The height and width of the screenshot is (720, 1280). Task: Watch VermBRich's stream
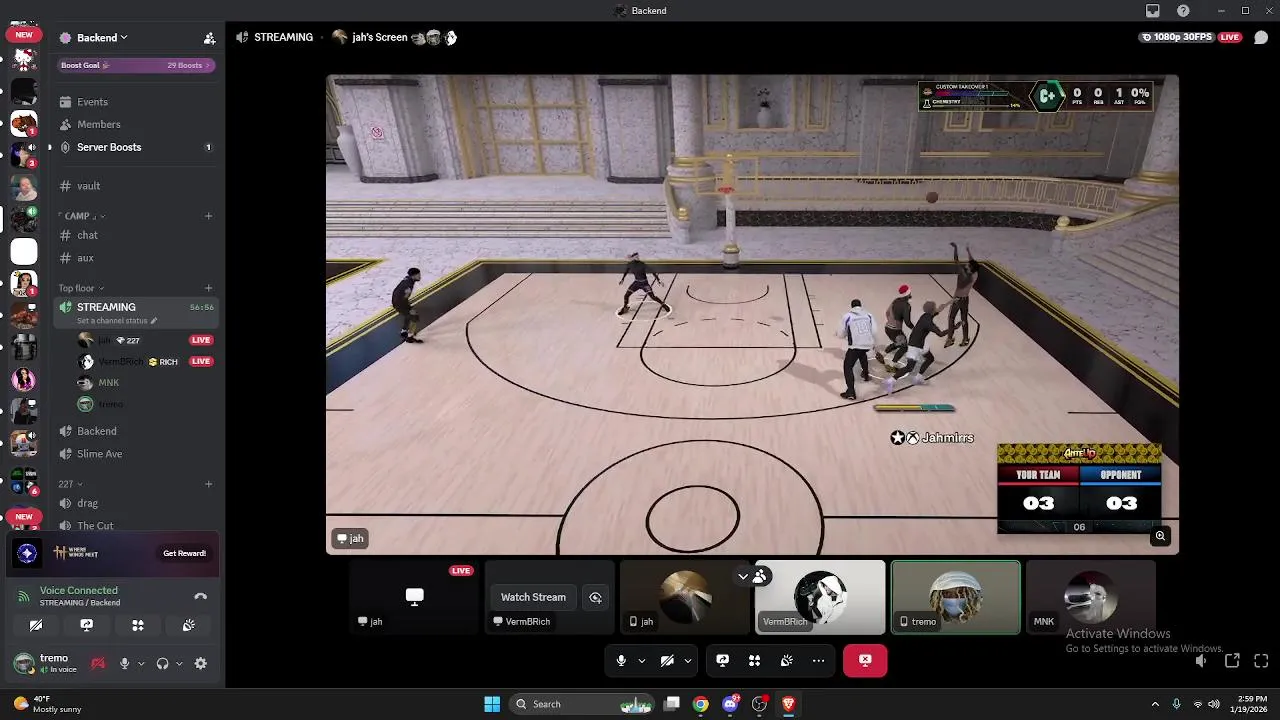[533, 597]
